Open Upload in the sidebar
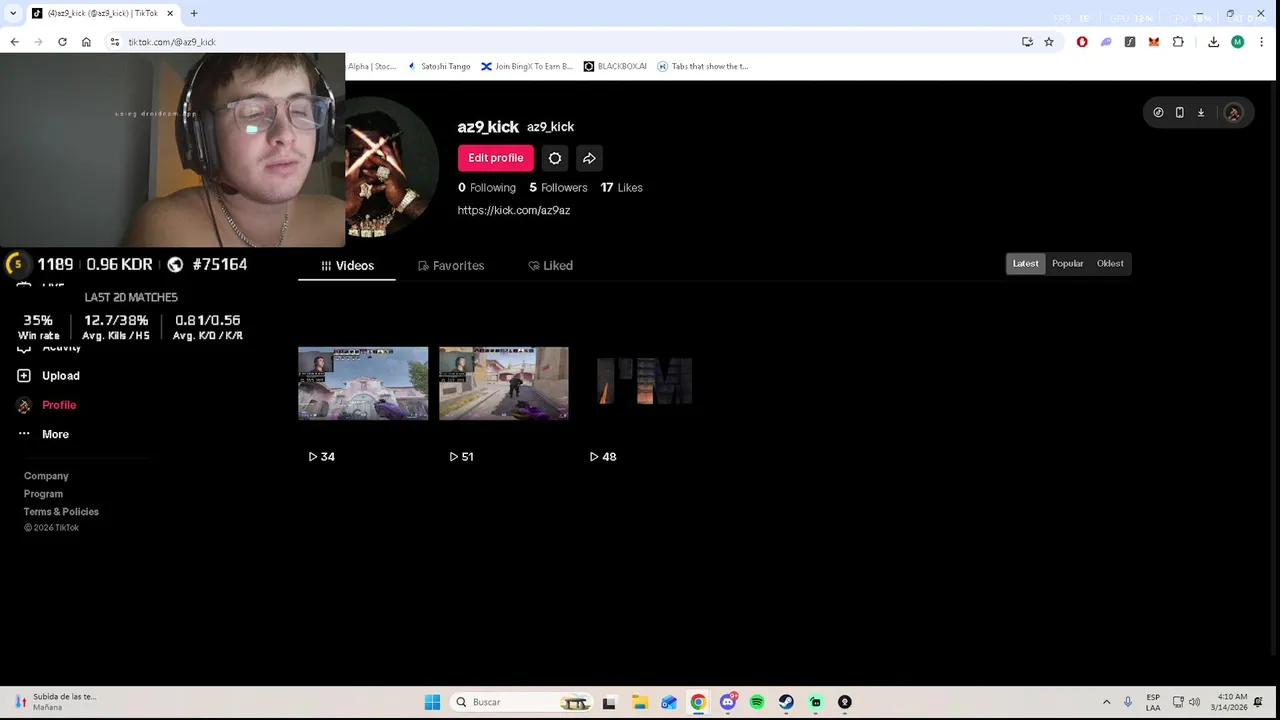This screenshot has height=720, width=1280. (x=61, y=376)
